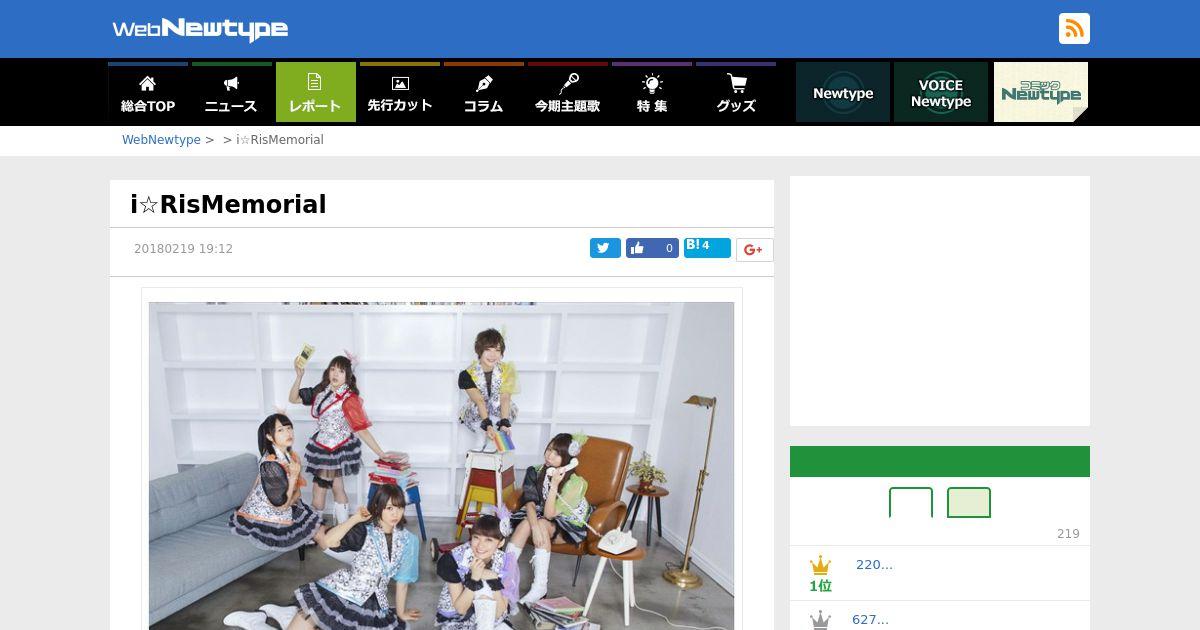Open the RSS feed icon

[1074, 29]
